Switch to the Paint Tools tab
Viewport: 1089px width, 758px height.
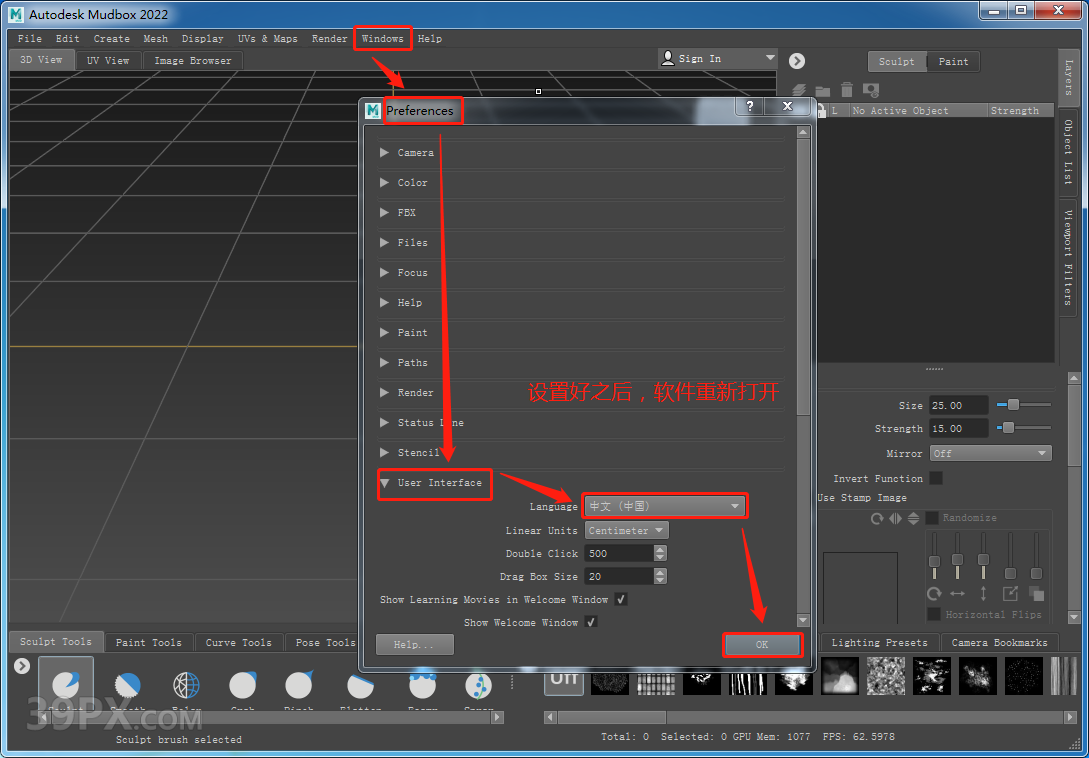coord(149,643)
